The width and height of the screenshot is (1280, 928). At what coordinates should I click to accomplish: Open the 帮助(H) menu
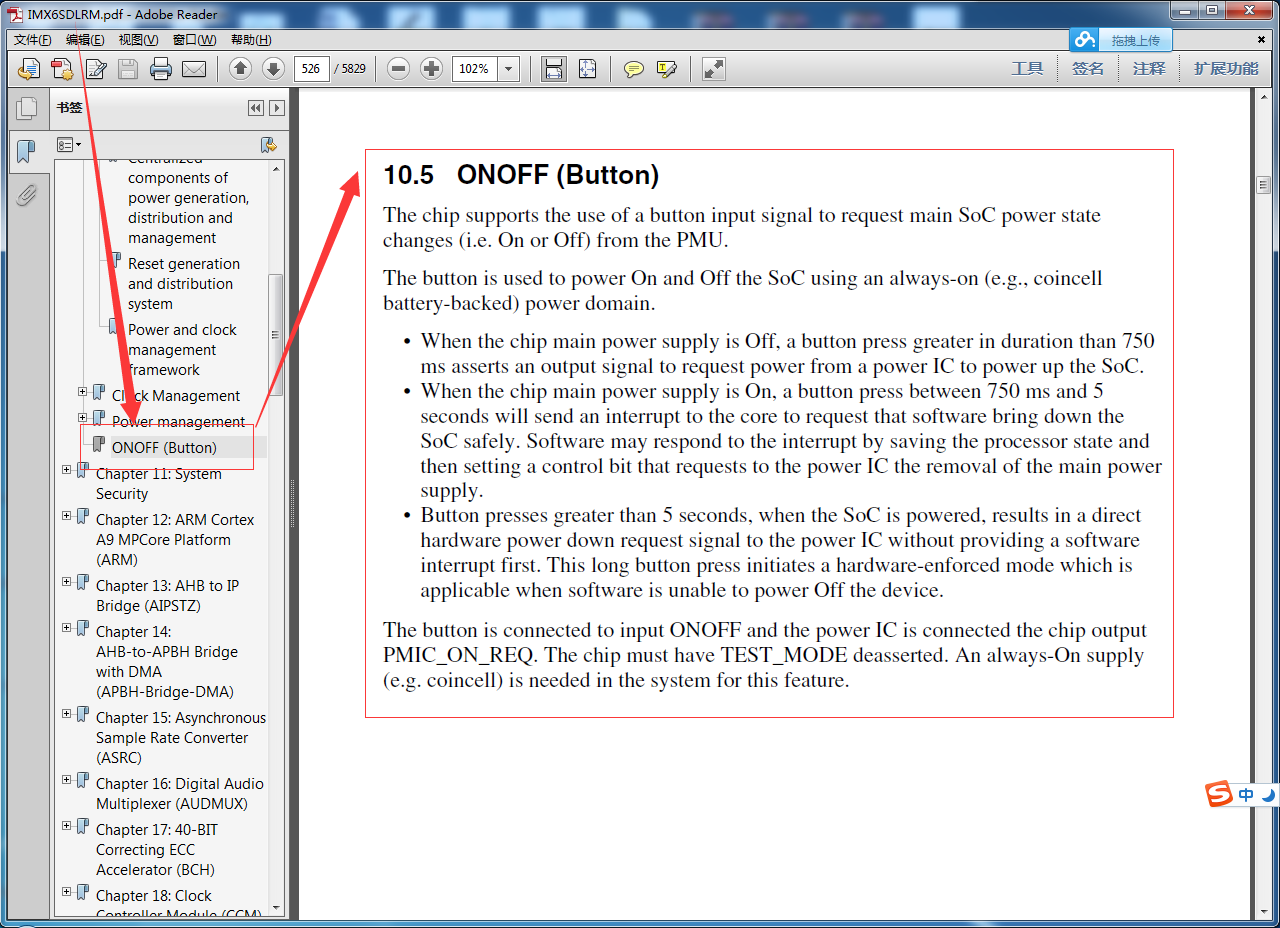pyautogui.click(x=251, y=40)
